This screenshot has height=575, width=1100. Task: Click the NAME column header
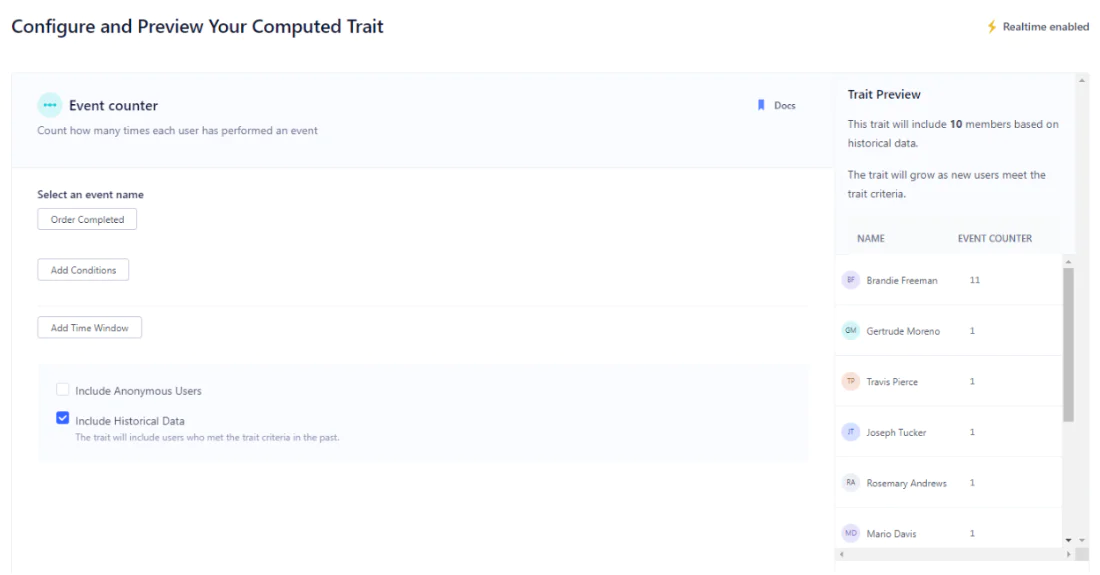(871, 239)
